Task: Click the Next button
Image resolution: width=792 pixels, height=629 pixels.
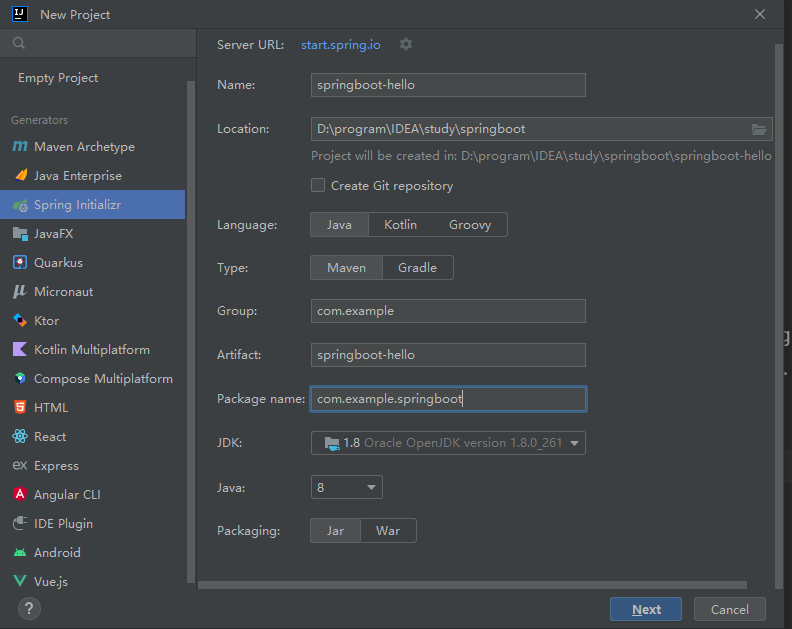Action: pyautogui.click(x=646, y=609)
